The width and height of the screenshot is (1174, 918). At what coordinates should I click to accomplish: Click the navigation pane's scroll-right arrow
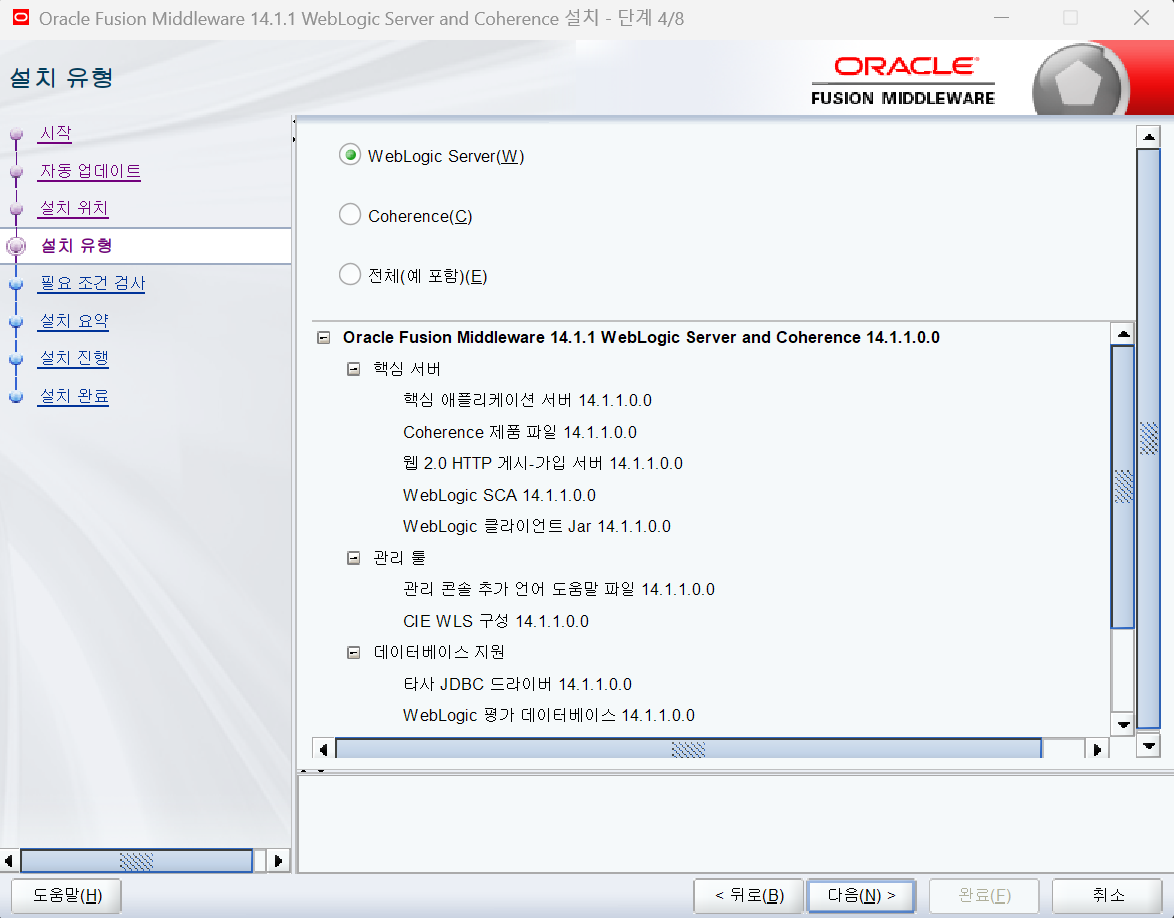click(278, 860)
